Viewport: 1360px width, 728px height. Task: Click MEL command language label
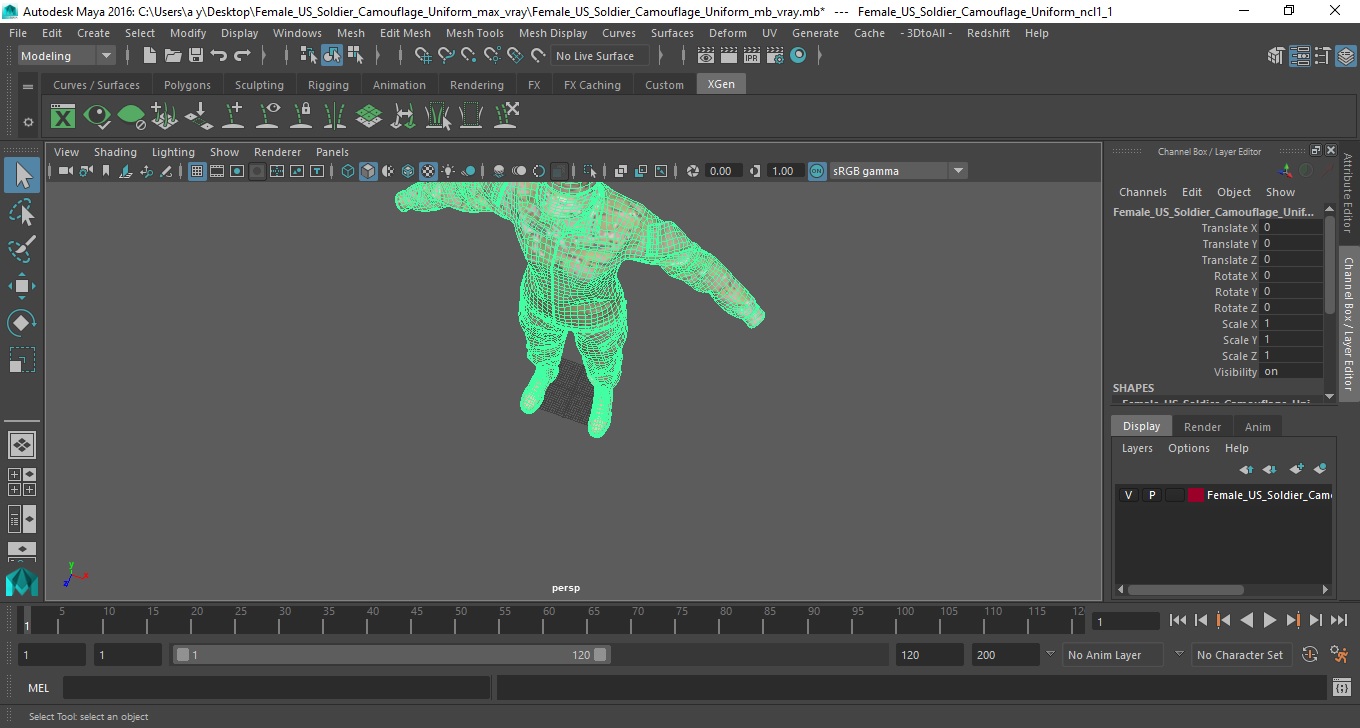[x=39, y=688]
